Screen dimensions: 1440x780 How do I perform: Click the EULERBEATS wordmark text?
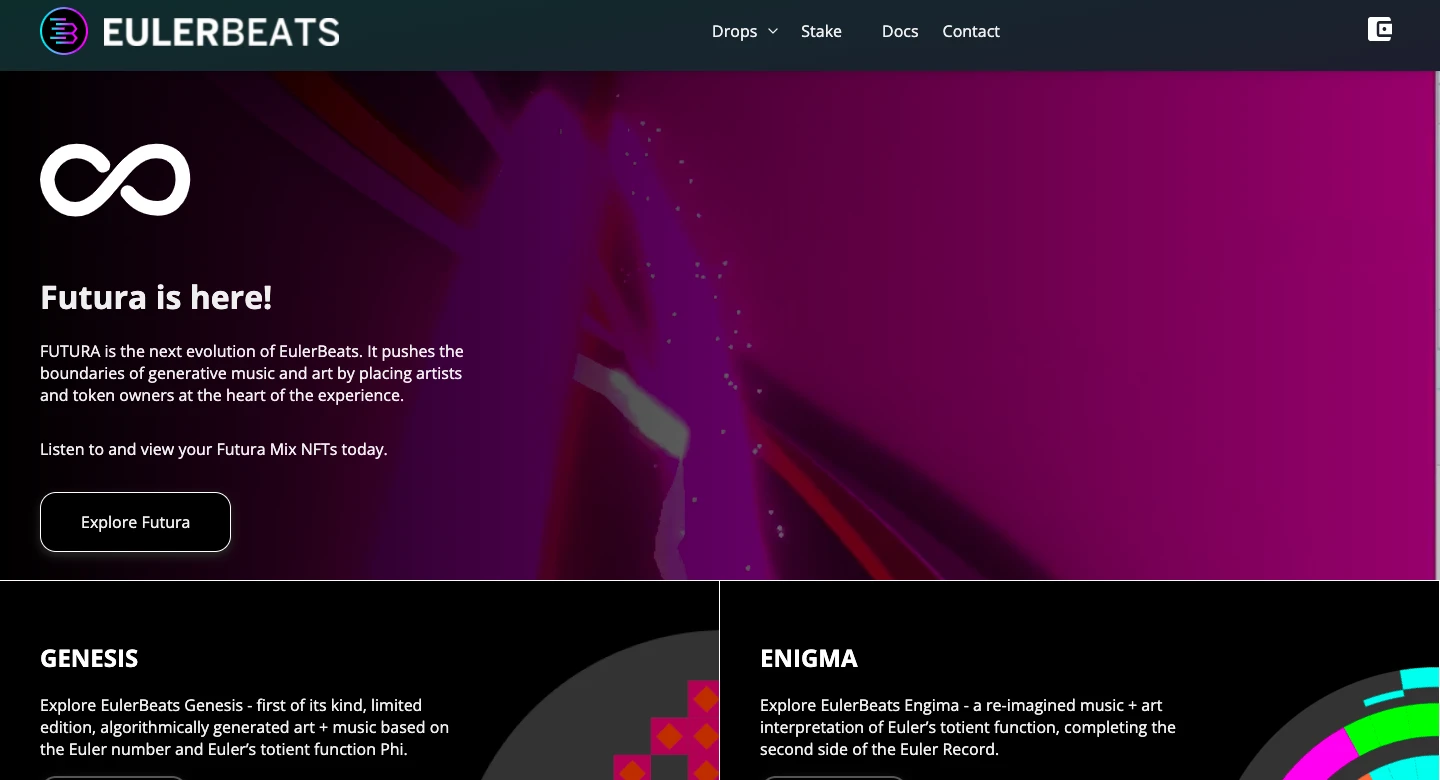click(221, 32)
